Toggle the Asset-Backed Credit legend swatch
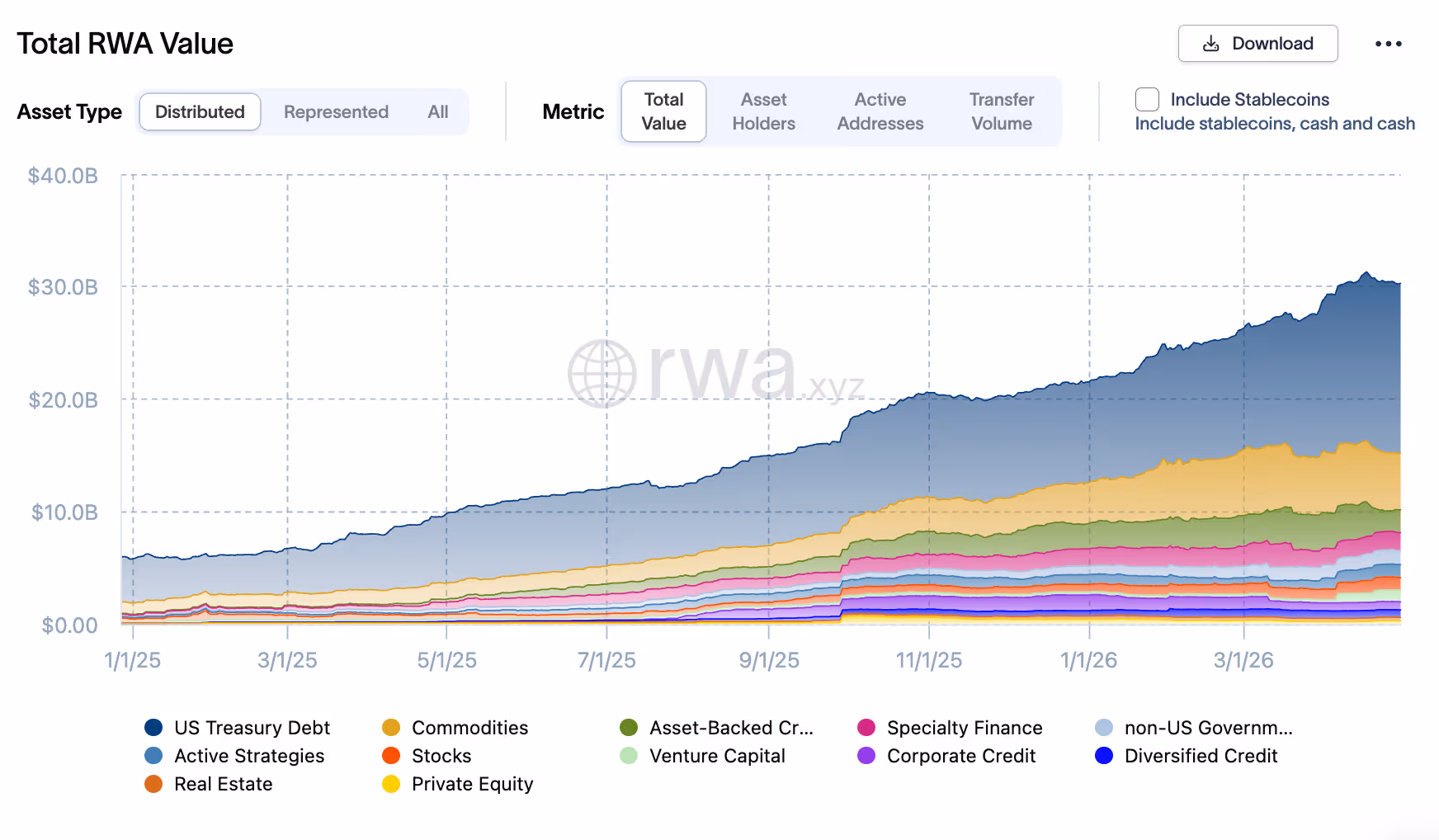1439x840 pixels. click(x=629, y=728)
